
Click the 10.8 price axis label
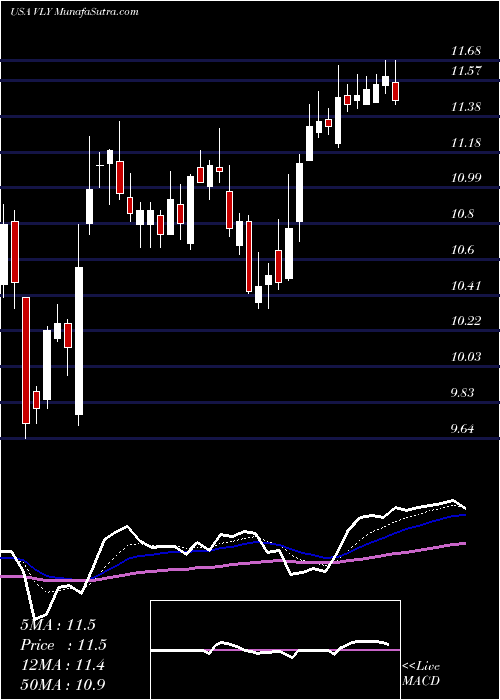pos(463,214)
